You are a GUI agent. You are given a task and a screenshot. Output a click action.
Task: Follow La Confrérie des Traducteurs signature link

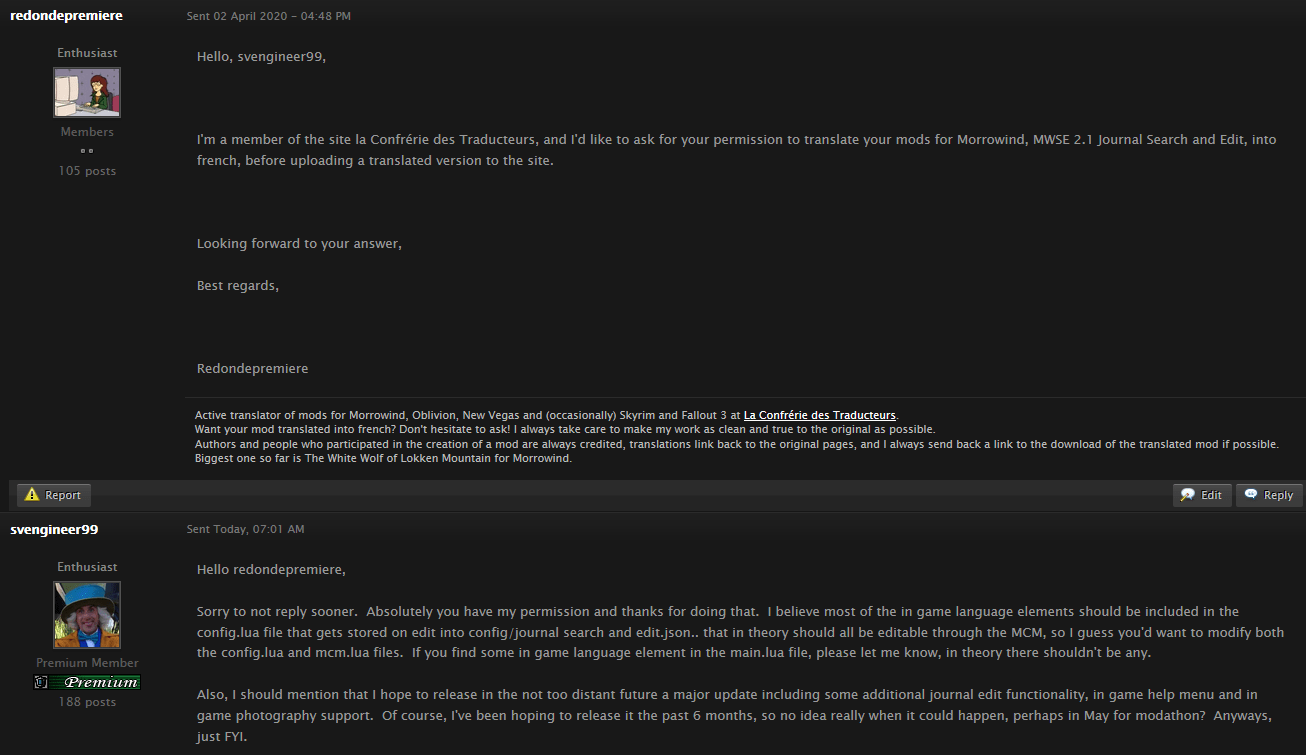click(819, 415)
